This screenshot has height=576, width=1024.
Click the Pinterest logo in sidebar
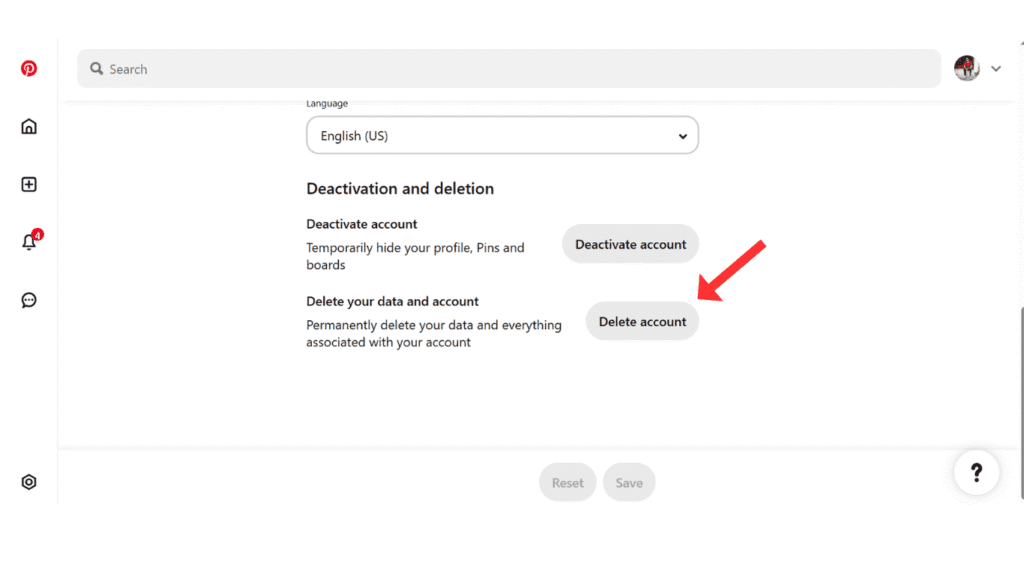(x=29, y=69)
